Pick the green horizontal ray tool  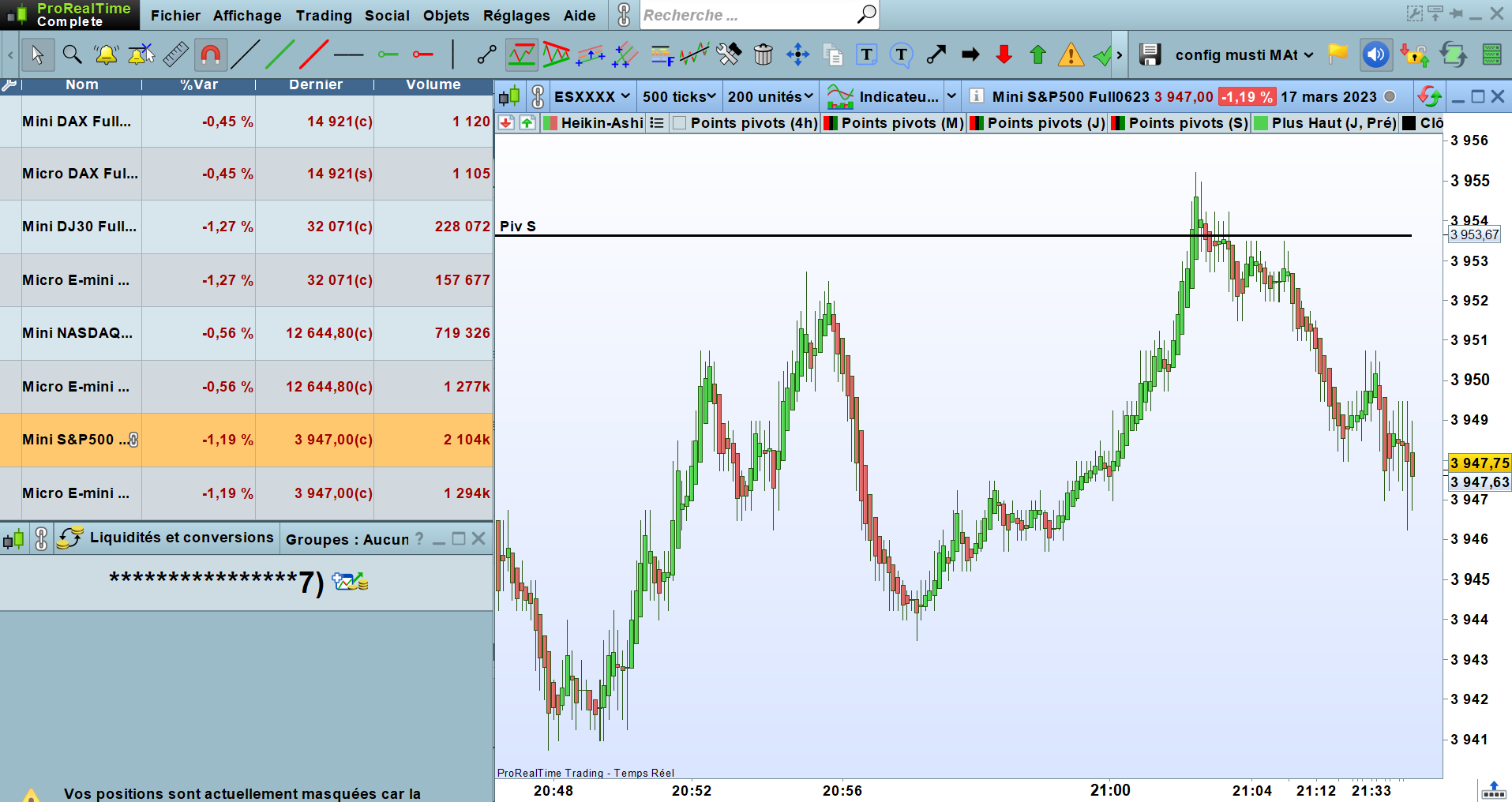tap(388, 54)
